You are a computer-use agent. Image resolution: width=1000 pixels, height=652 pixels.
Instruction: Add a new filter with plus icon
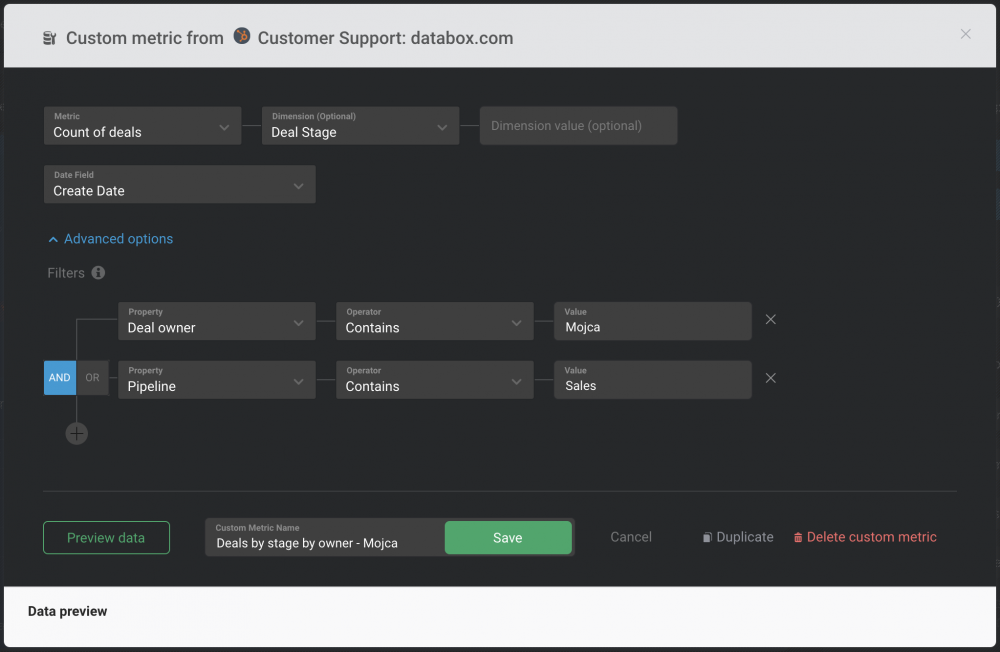click(77, 433)
